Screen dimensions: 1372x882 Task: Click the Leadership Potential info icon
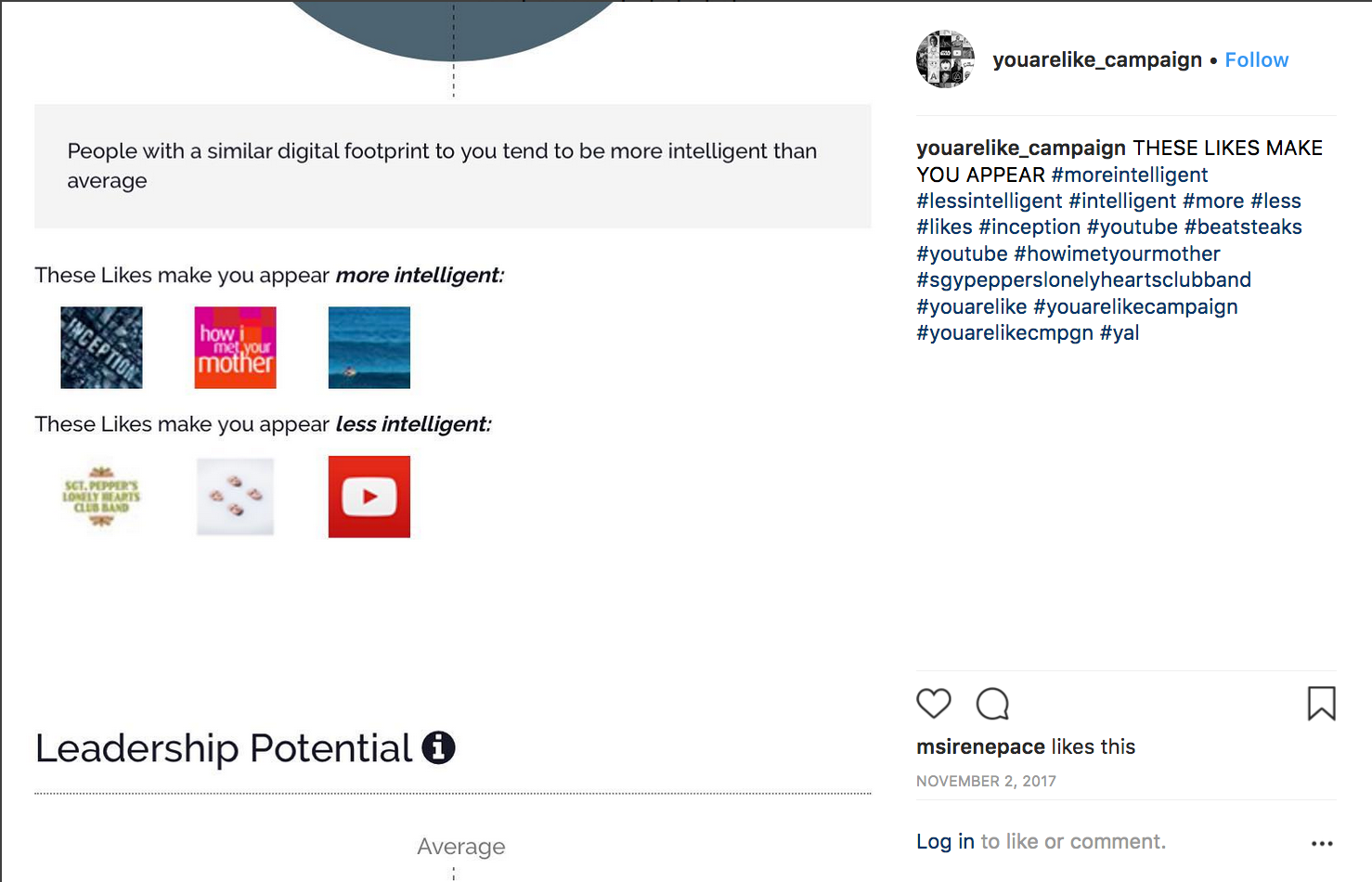tap(438, 747)
